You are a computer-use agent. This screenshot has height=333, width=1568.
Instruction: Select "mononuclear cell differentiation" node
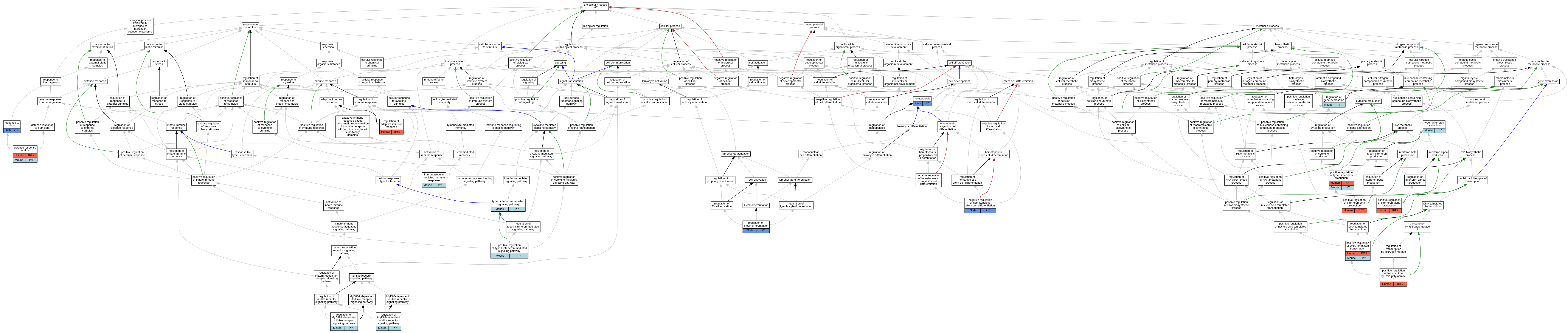click(x=811, y=154)
